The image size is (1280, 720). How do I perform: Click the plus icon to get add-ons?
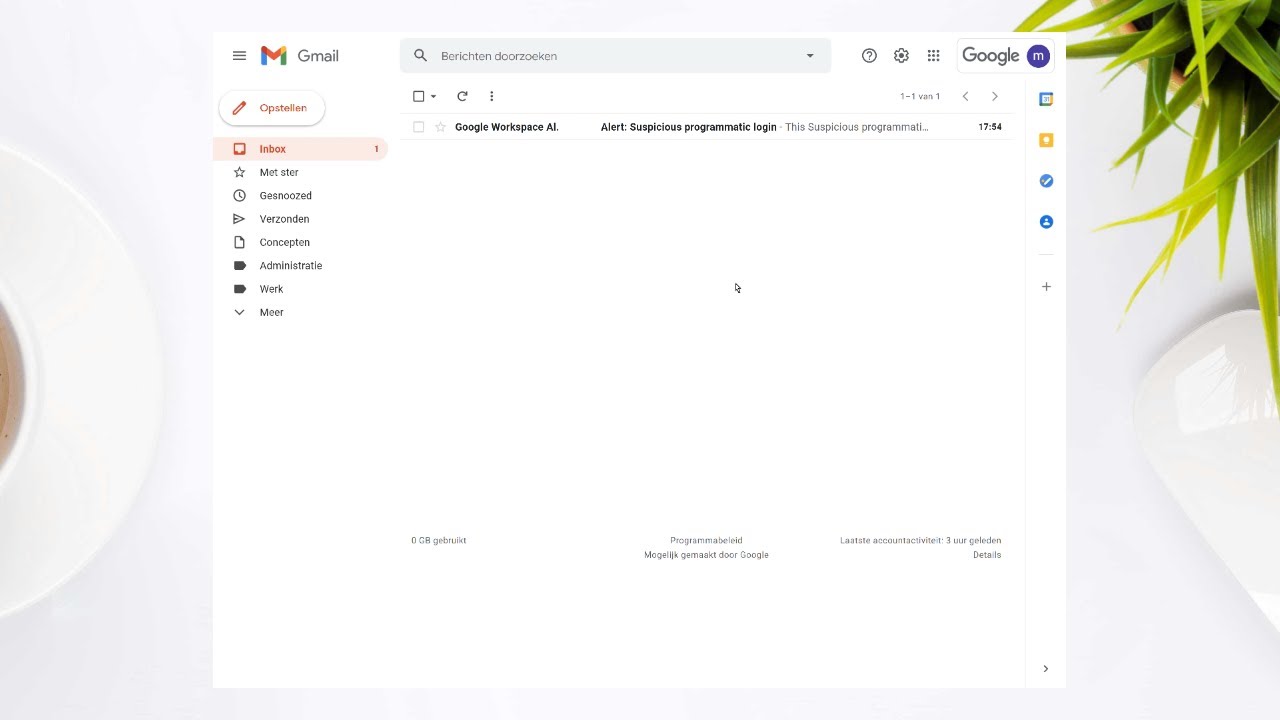pyautogui.click(x=1046, y=287)
